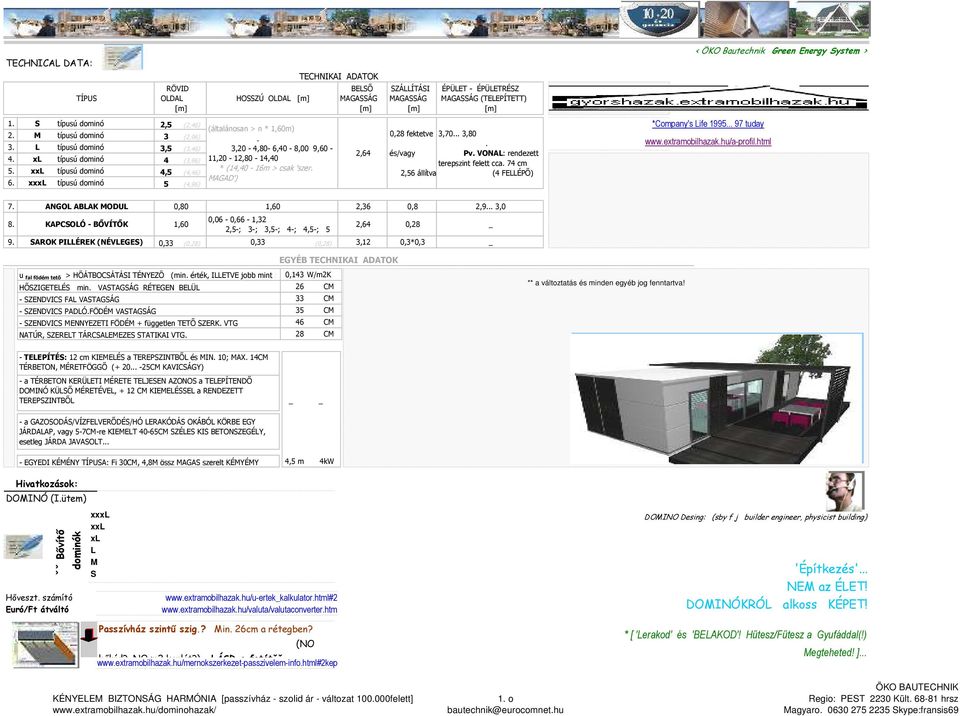Click the SZENDVICS FAL VASTAGSÁG label
The width and height of the screenshot is (960, 716).
pyautogui.click(x=69, y=300)
